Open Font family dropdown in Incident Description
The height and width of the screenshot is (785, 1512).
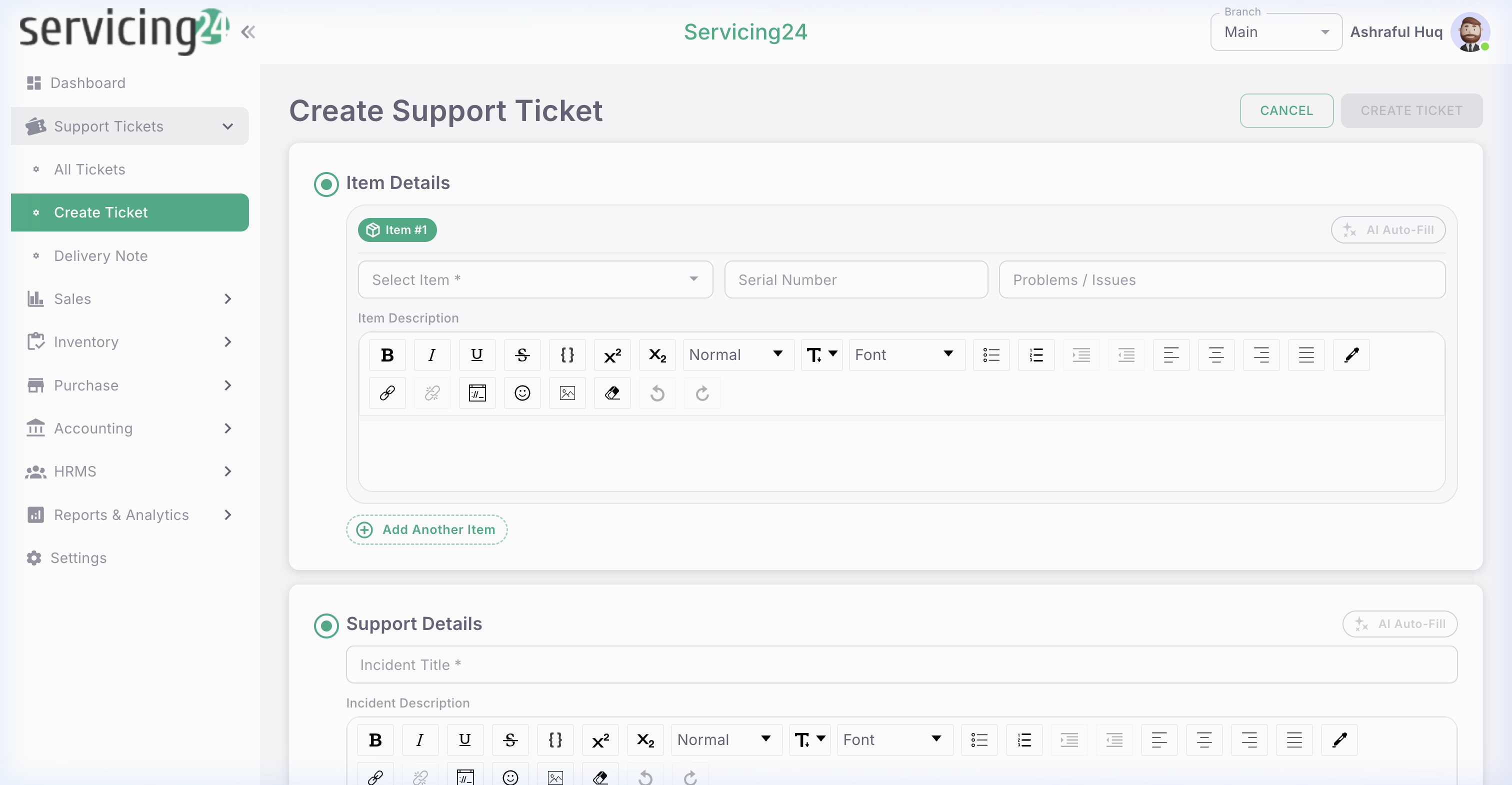click(x=894, y=740)
